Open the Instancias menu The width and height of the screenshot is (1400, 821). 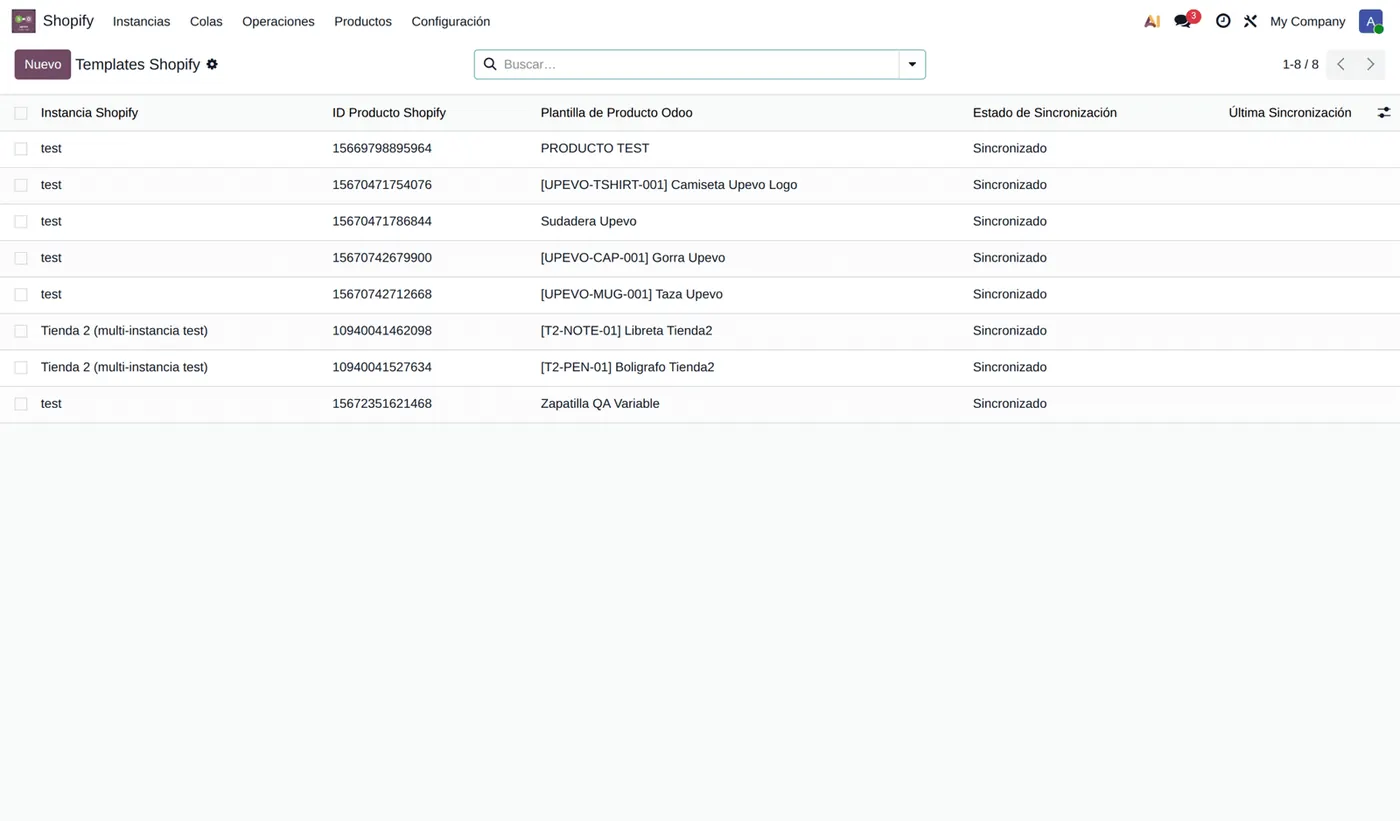[x=141, y=21]
